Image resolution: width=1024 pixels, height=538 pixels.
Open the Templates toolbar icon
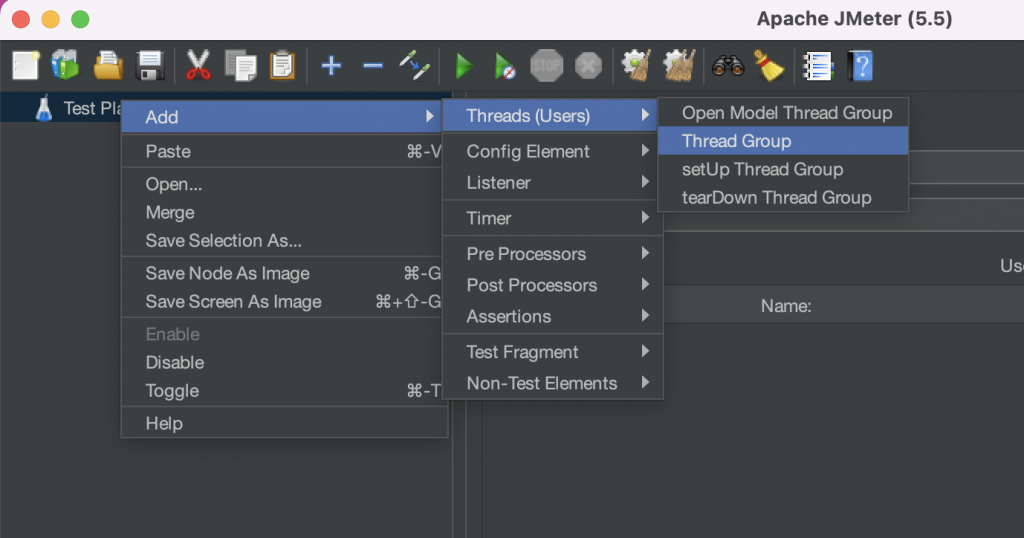coord(66,67)
